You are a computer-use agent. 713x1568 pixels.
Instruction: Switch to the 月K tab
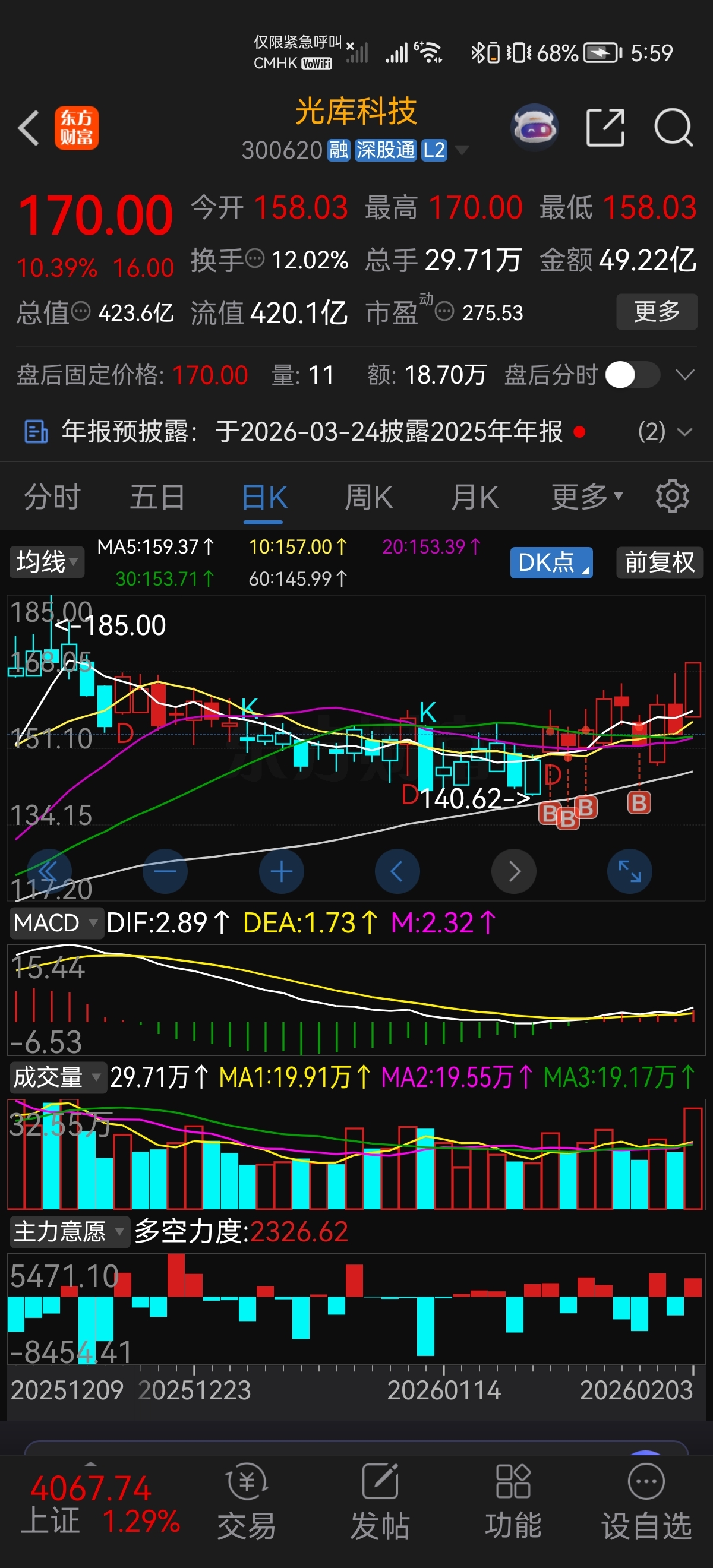(x=474, y=496)
